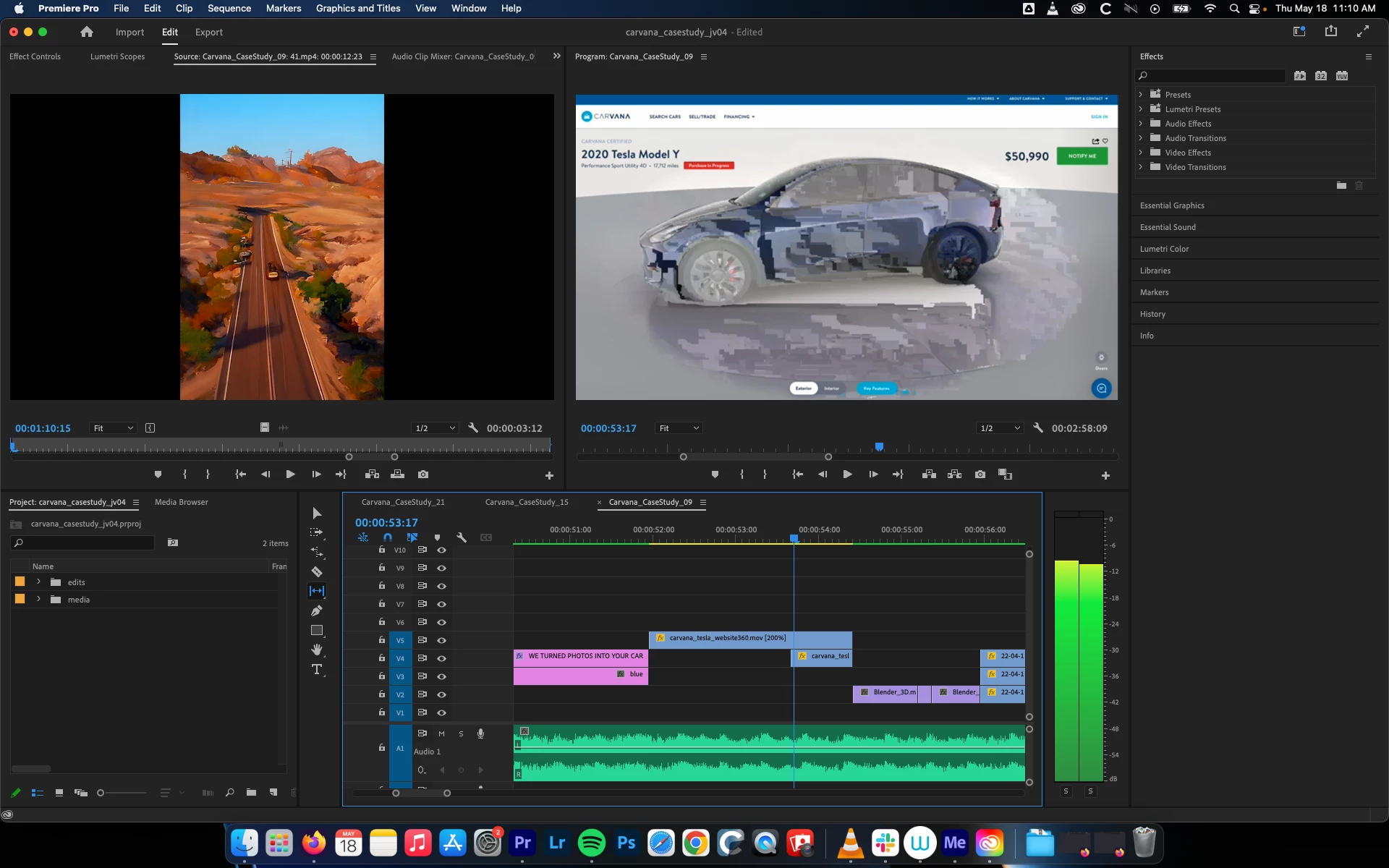Viewport: 1389px width, 868px height.
Task: Toggle V5 track output eye
Action: click(x=441, y=640)
